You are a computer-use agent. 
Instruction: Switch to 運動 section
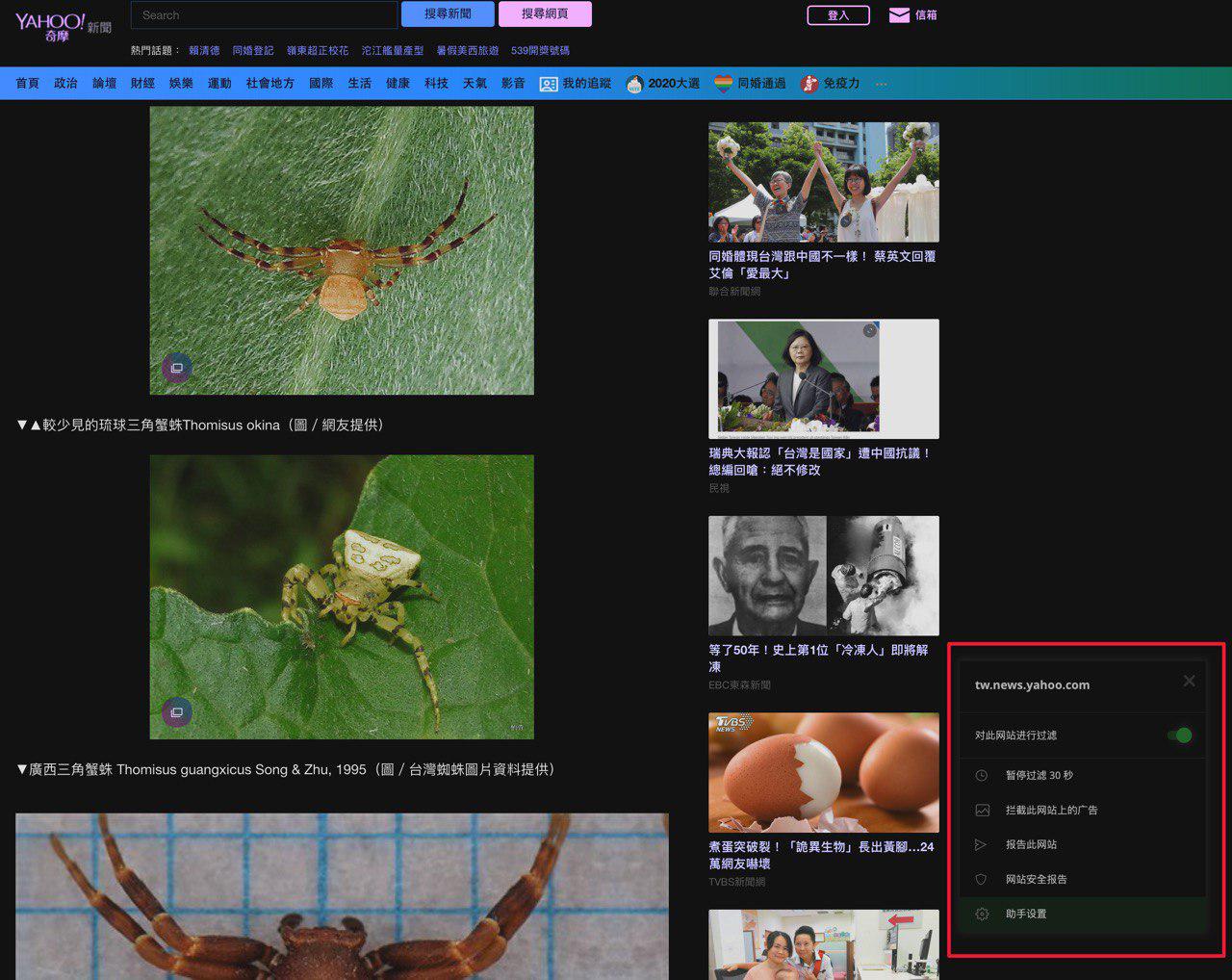(x=219, y=84)
